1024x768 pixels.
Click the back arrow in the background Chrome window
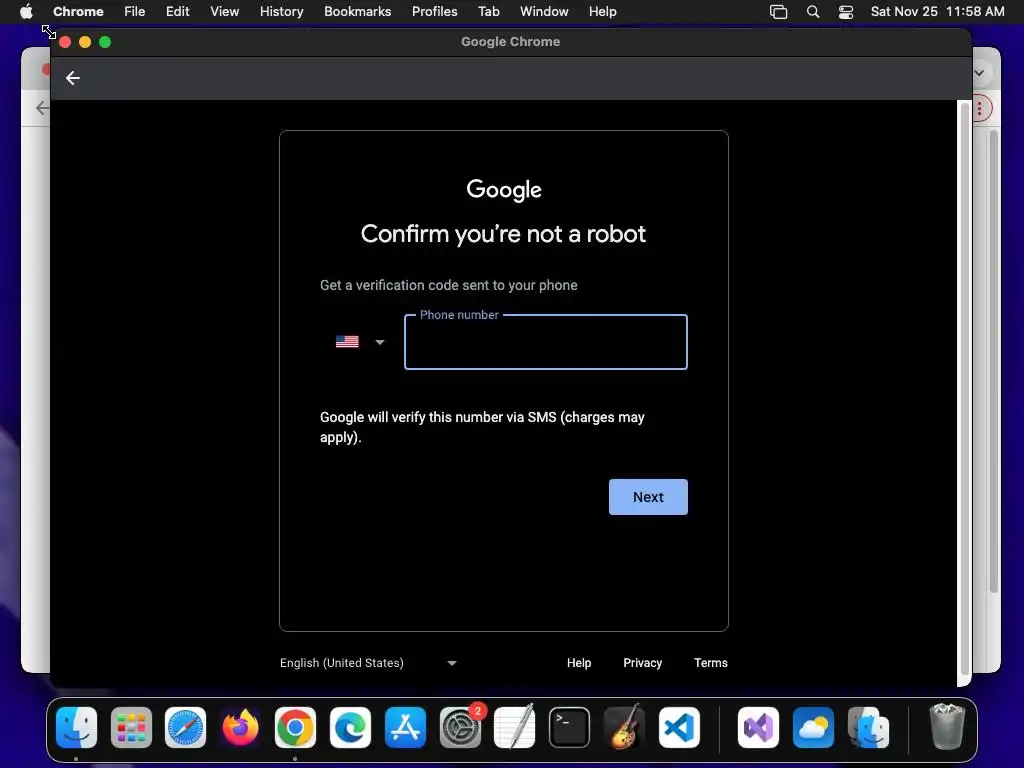coord(42,108)
